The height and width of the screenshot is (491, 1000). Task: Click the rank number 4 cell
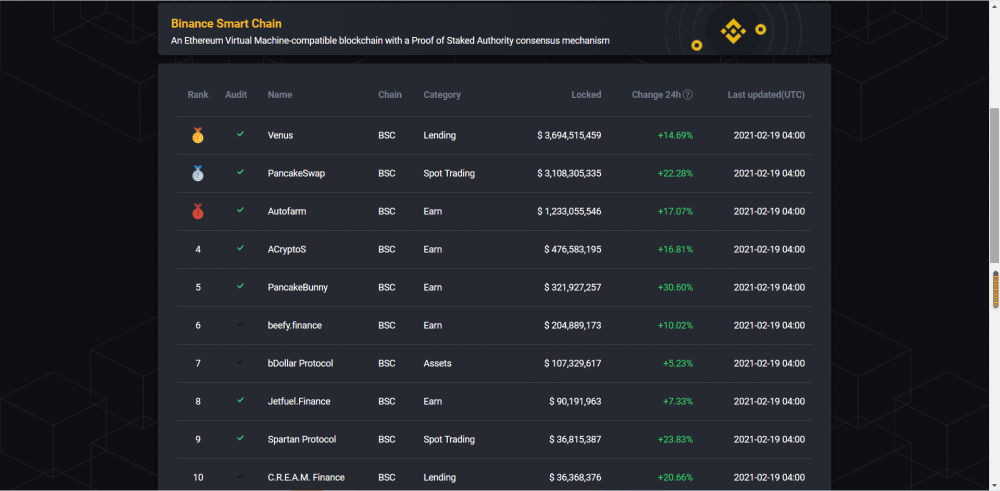pos(198,249)
